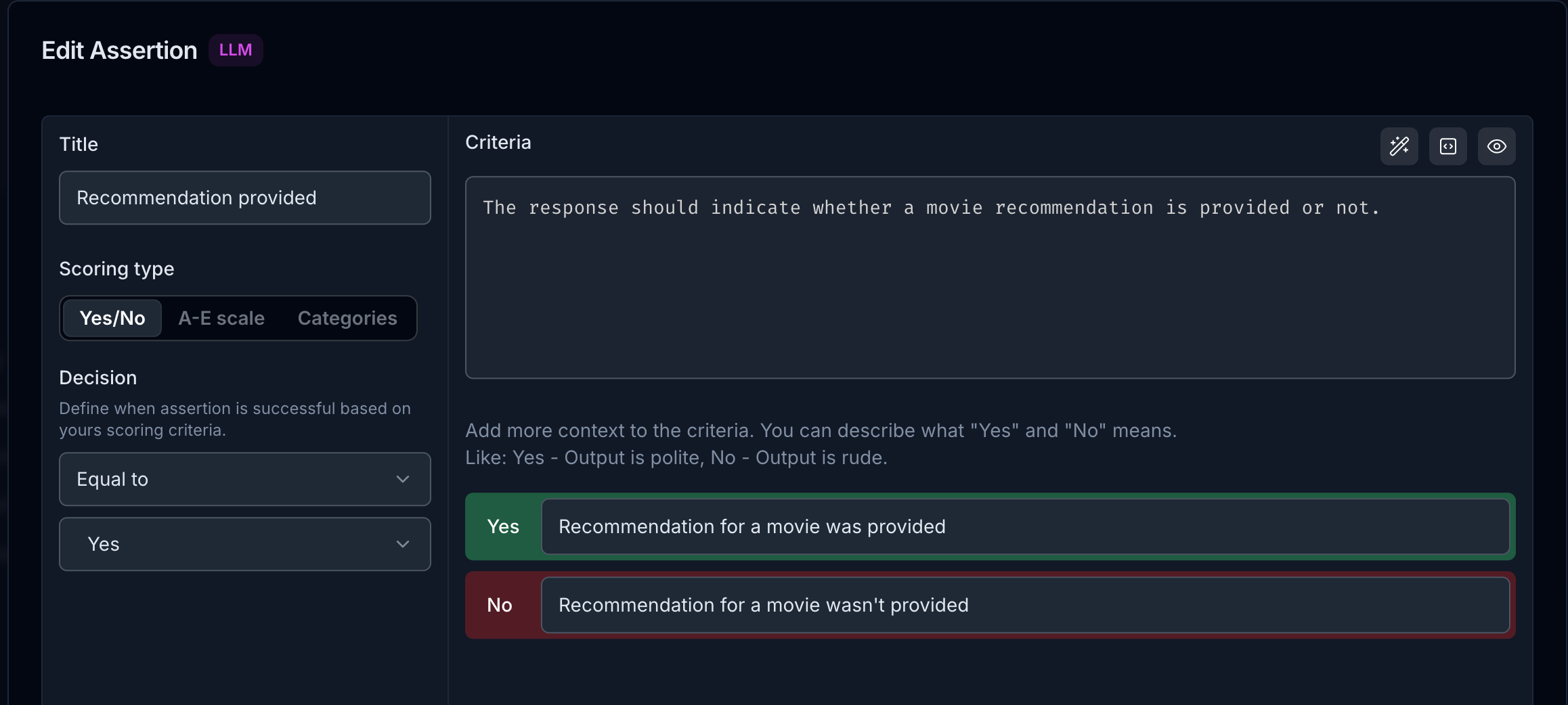Choose the Categories scoring type

pyautogui.click(x=347, y=318)
